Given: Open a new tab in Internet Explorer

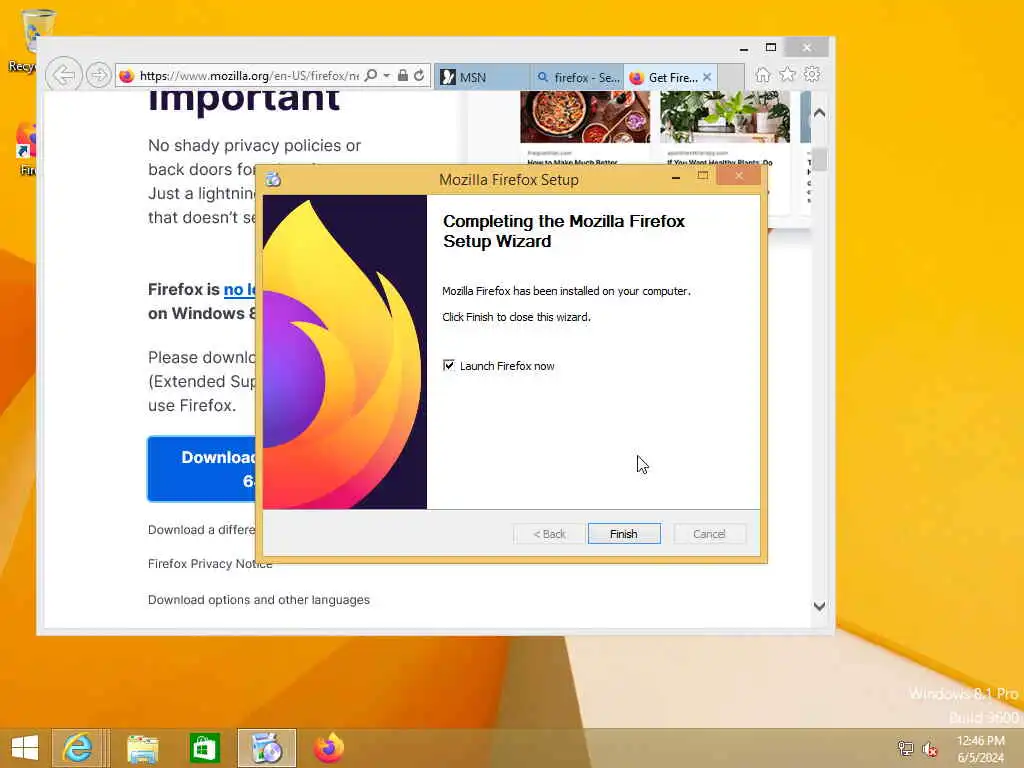Looking at the screenshot, I should [731, 77].
